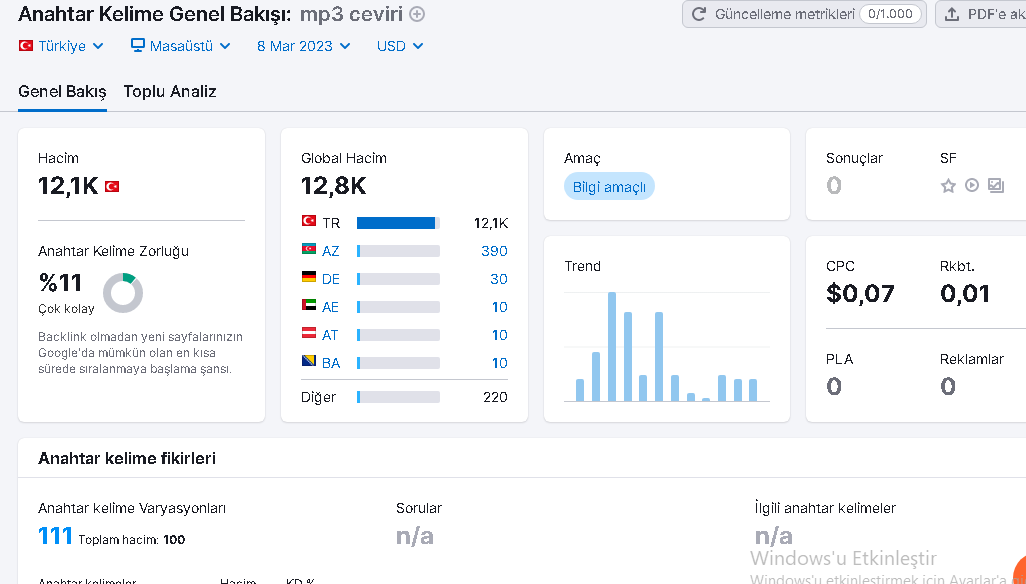Switch to the Genel Bakış tab
Screen dimensions: 1026x584
62,92
